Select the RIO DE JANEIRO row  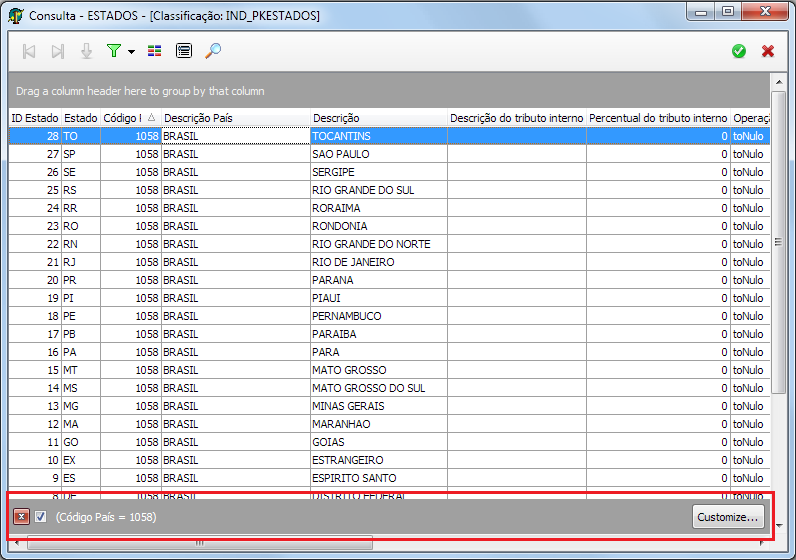click(x=353, y=262)
